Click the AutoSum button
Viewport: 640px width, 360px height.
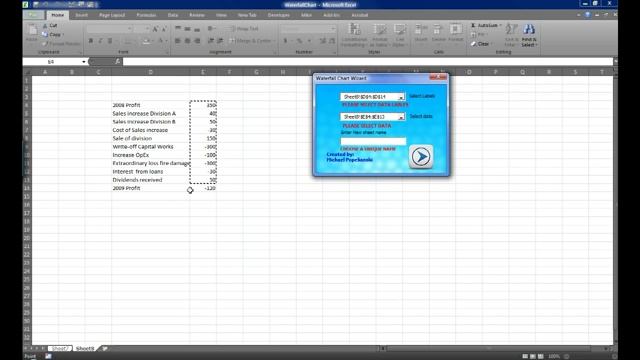coord(486,25)
